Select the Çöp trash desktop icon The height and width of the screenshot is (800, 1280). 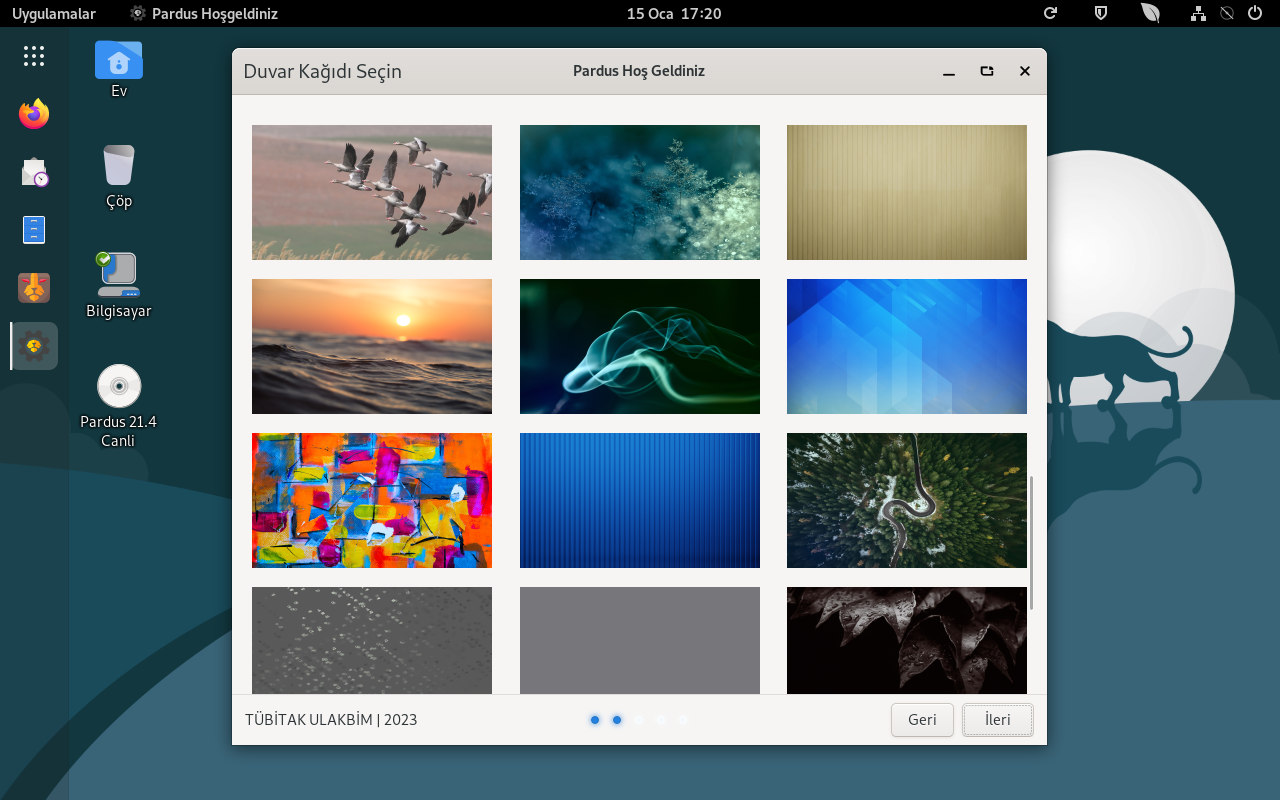coord(119,177)
